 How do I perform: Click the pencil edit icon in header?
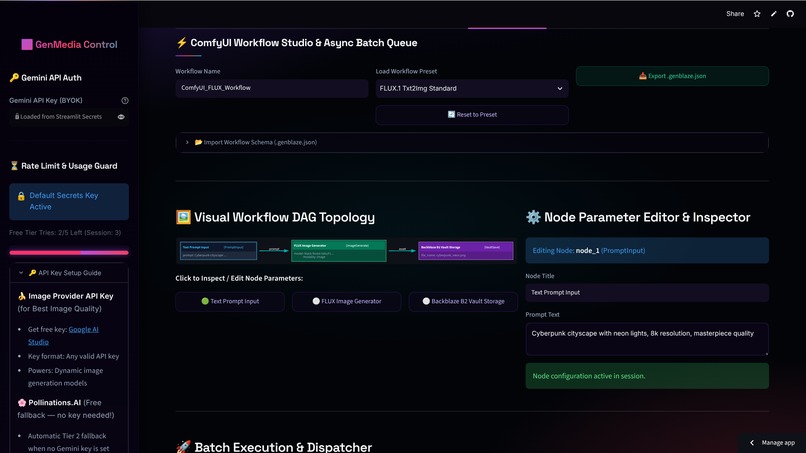click(x=774, y=14)
